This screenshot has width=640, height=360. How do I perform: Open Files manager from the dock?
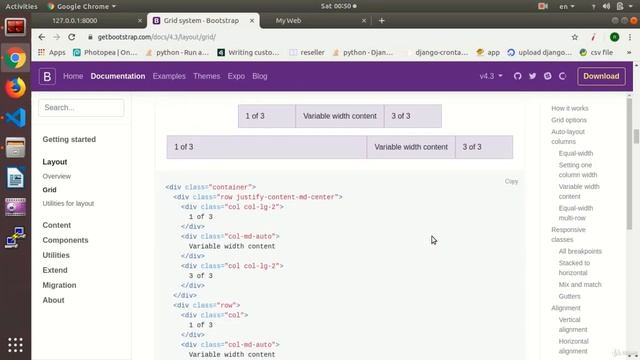(x=16, y=147)
